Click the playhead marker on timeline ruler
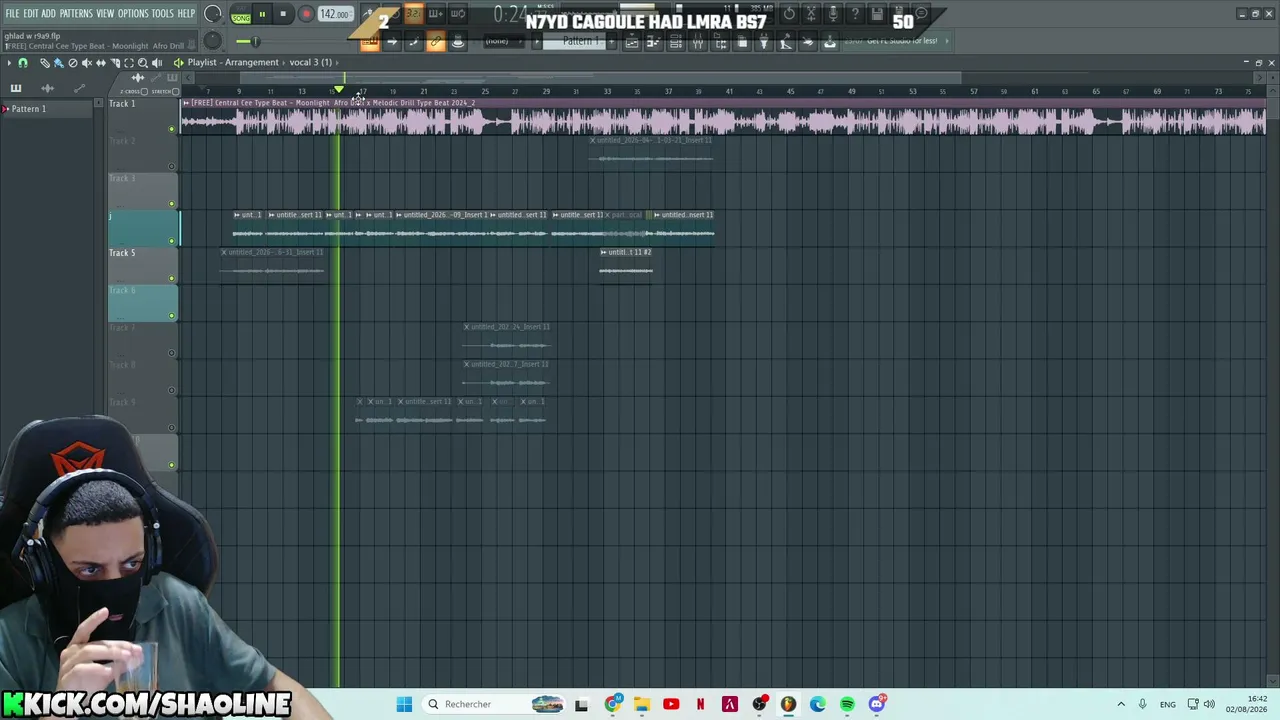This screenshot has width=1280, height=720. pos(339,90)
